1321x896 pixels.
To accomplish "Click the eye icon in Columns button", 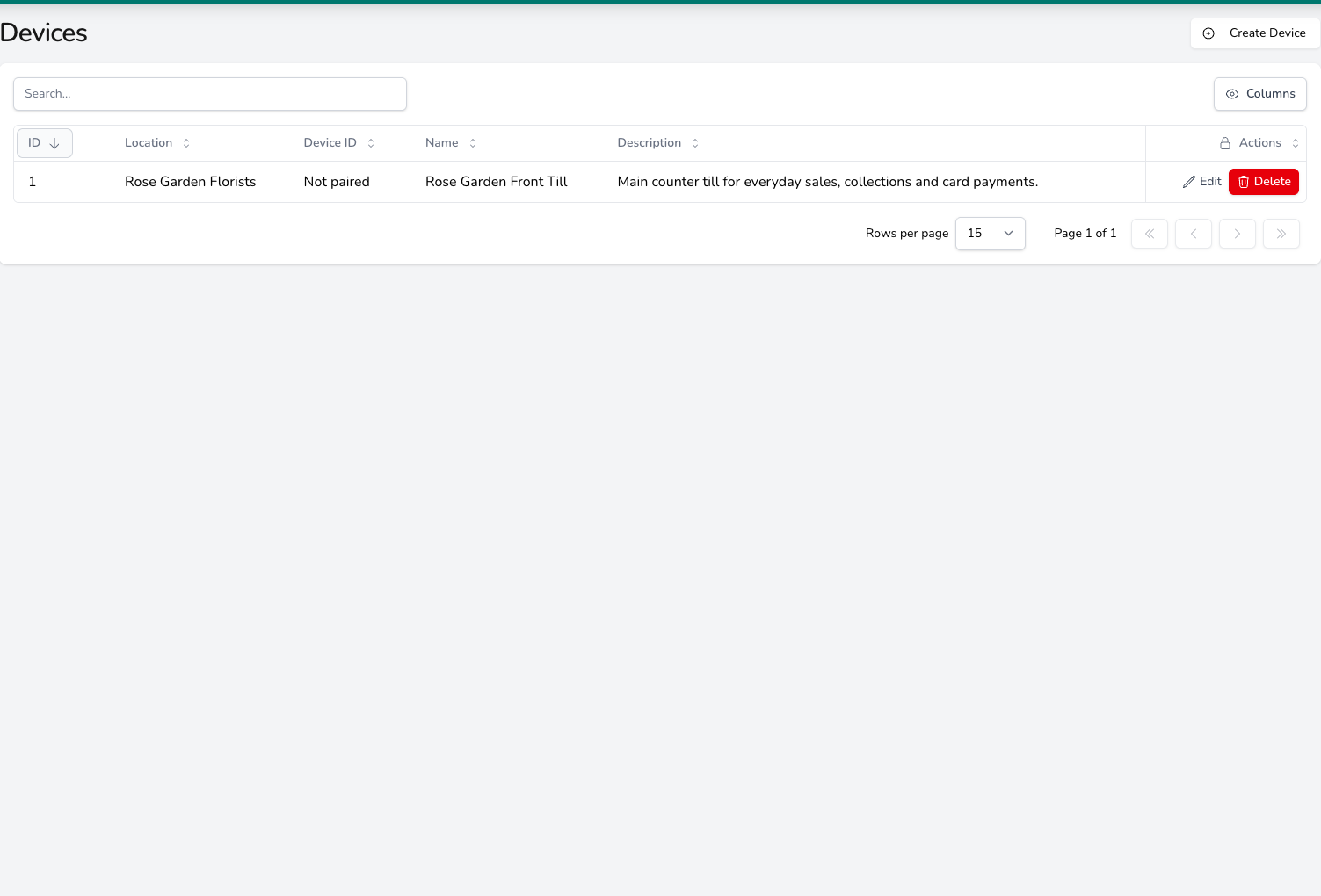I will pyautogui.click(x=1232, y=94).
